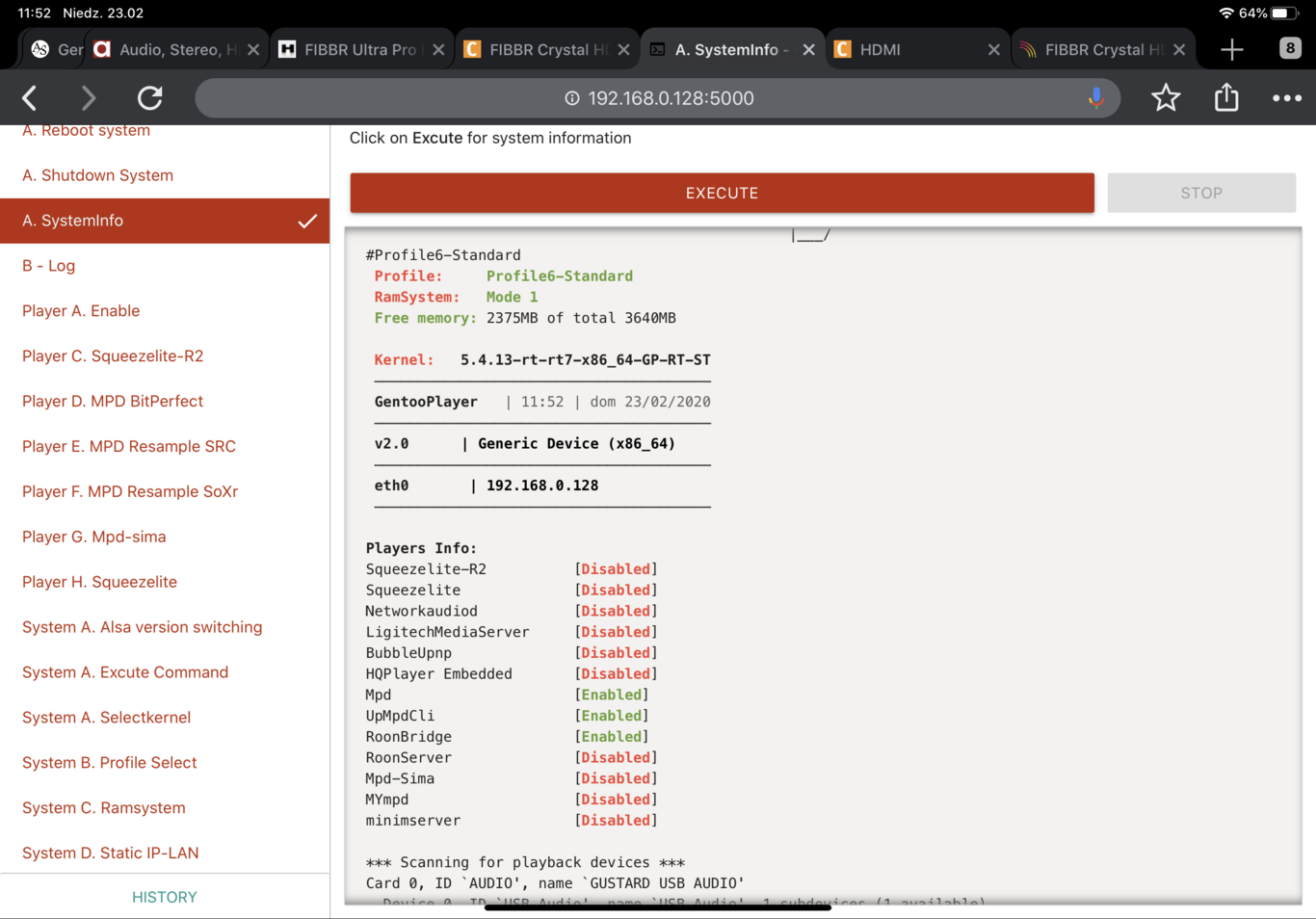Select 'A. Shutdown System' in sidebar

[x=165, y=175]
